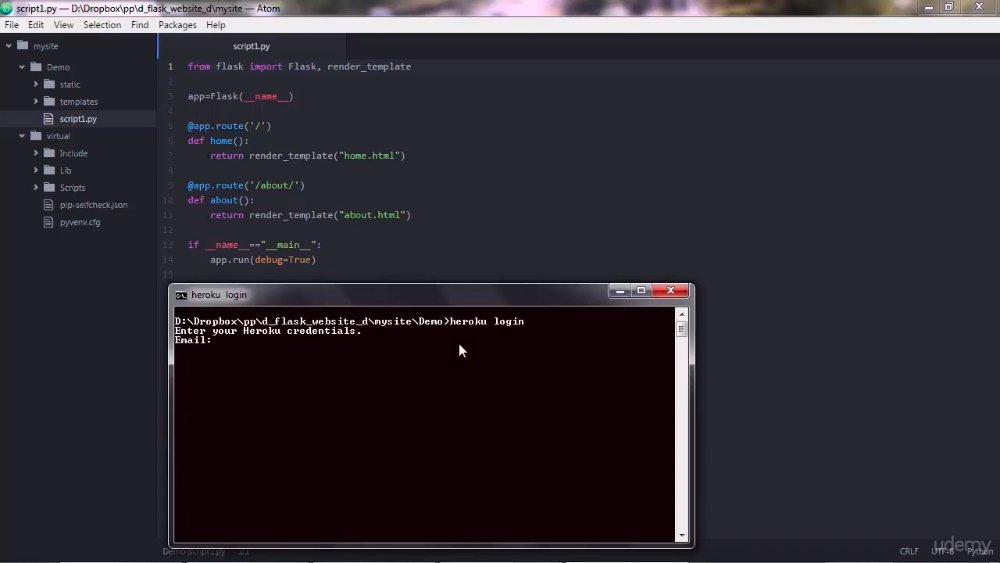
Task: Select the templates folder label
Action: coord(78,101)
